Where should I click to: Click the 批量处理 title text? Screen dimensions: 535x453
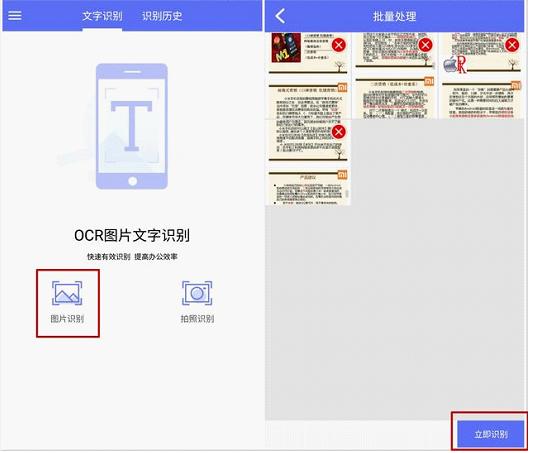(x=394, y=16)
